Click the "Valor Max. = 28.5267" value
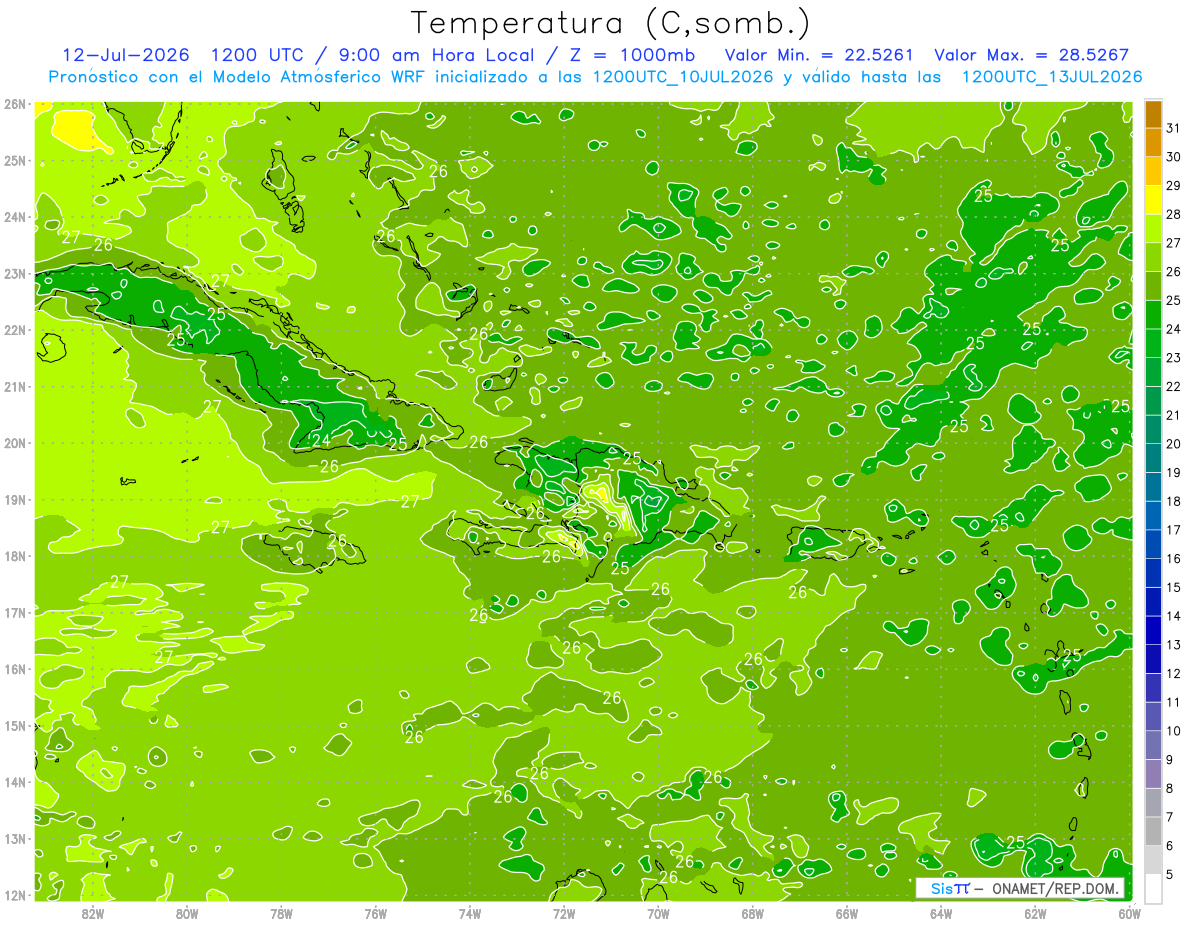This screenshot has height=927, width=1200. click(1031, 55)
